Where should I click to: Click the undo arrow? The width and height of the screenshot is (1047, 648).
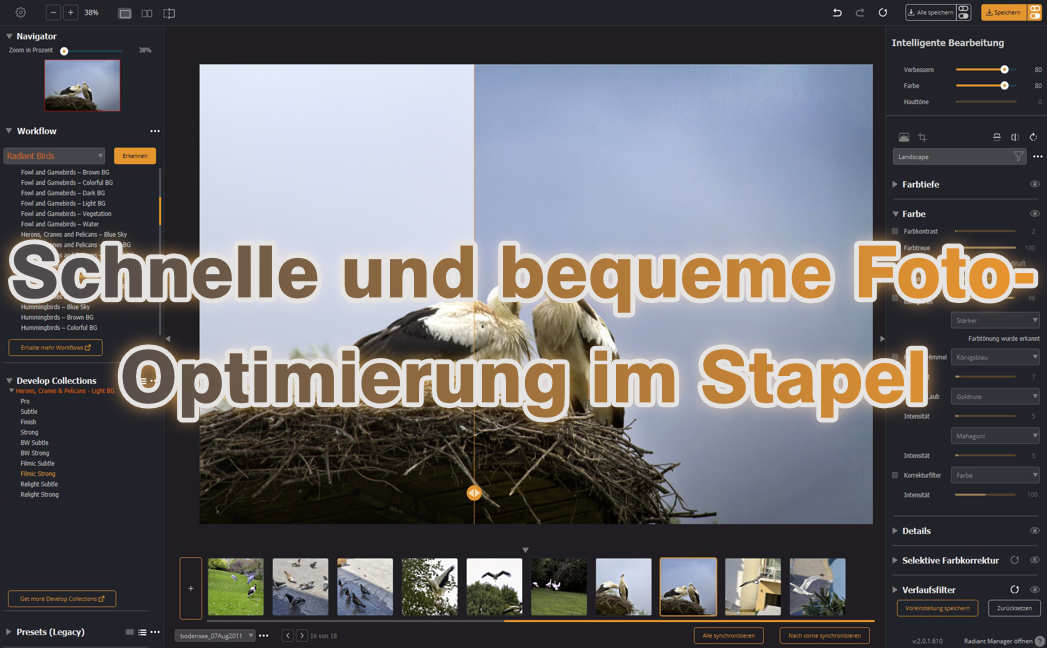coord(838,13)
